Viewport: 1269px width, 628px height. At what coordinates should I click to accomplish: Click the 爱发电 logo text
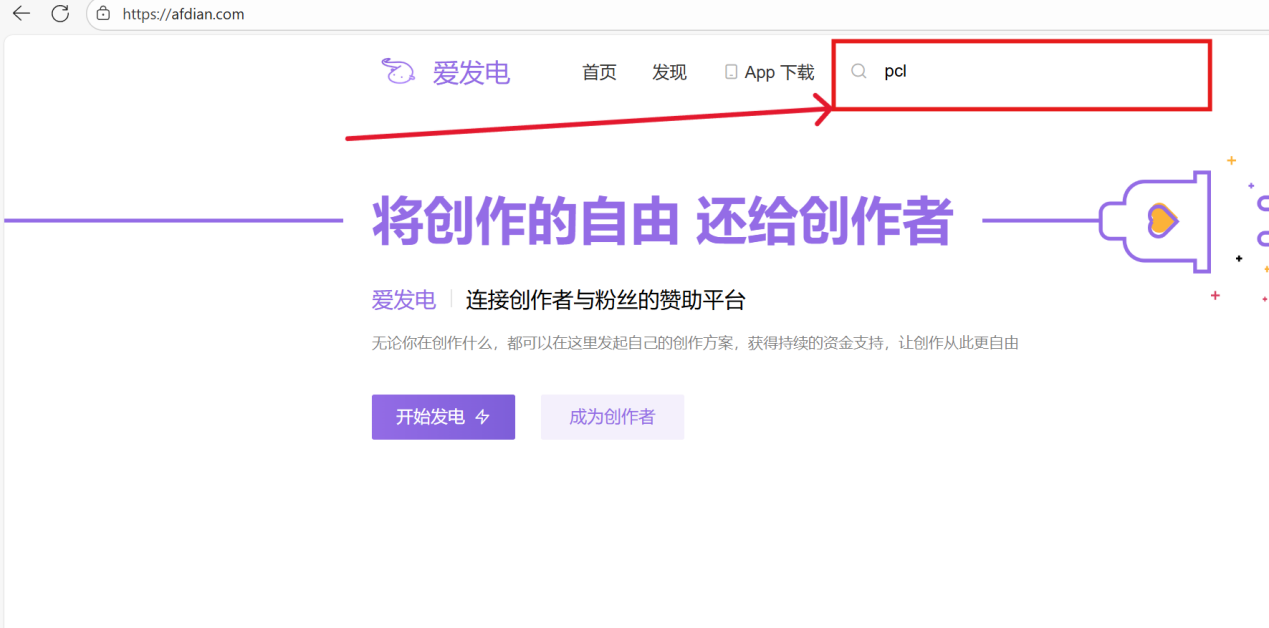point(472,72)
